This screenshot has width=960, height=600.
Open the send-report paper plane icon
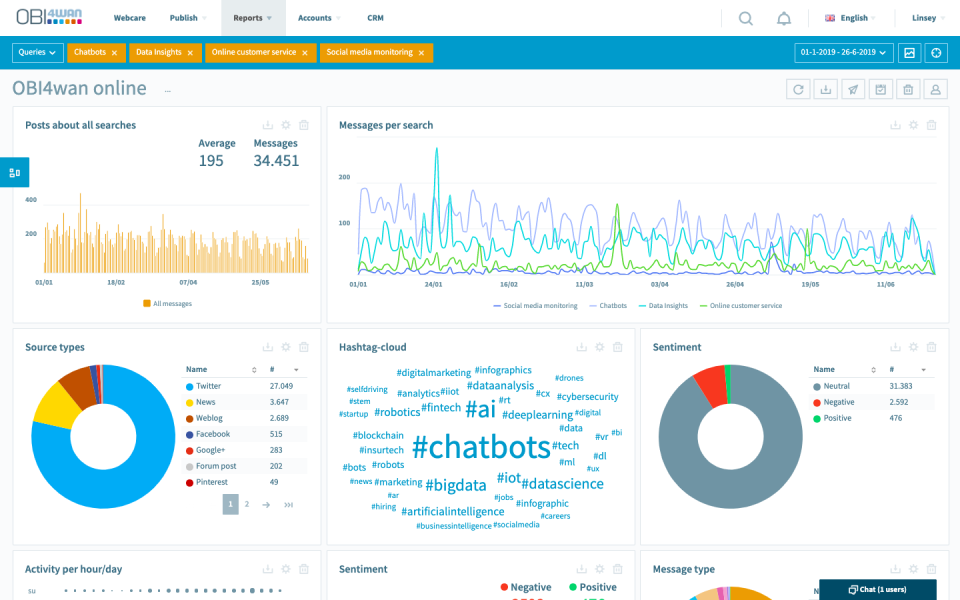point(852,89)
